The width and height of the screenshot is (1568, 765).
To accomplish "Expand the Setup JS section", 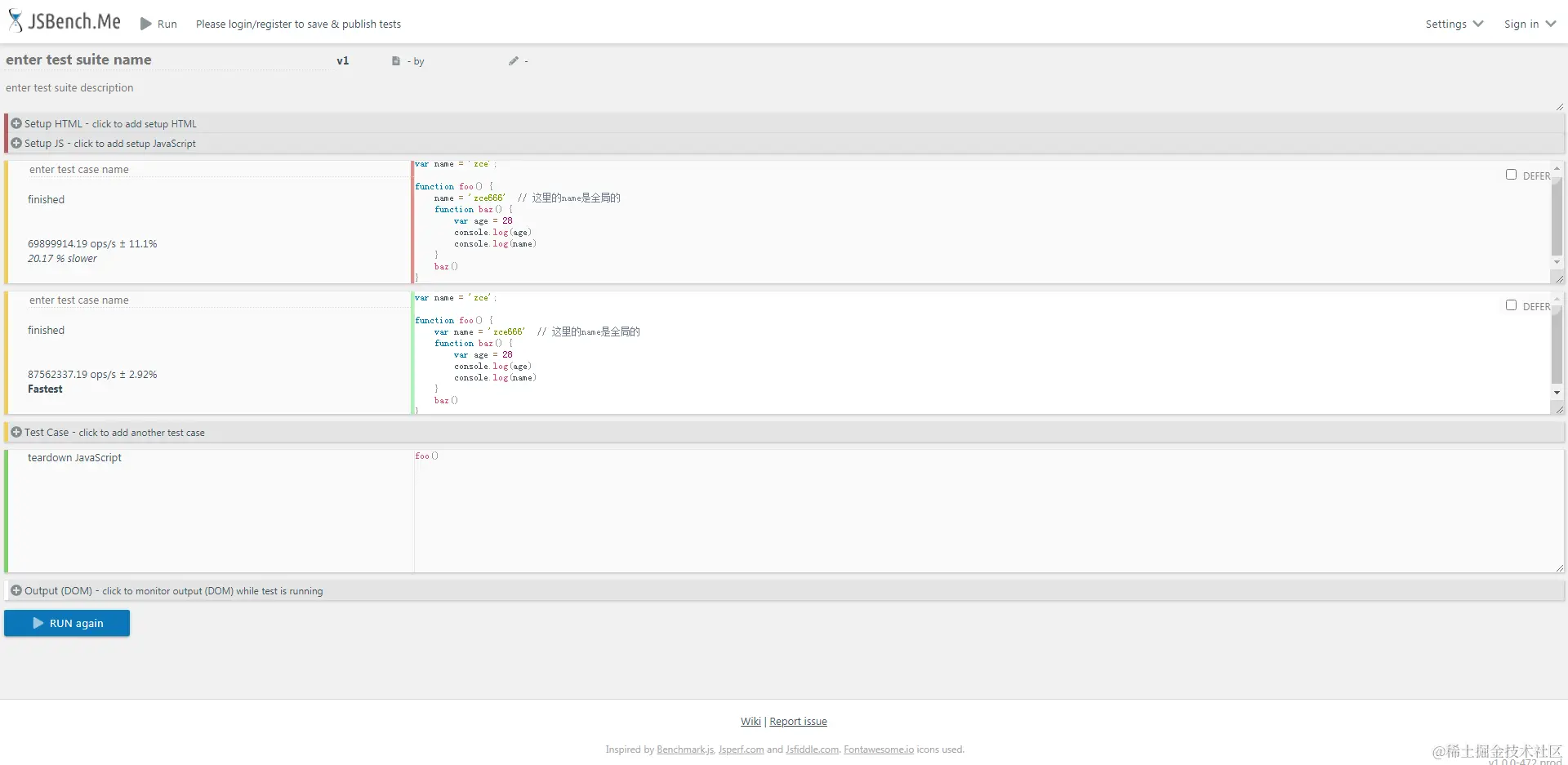I will [x=784, y=143].
